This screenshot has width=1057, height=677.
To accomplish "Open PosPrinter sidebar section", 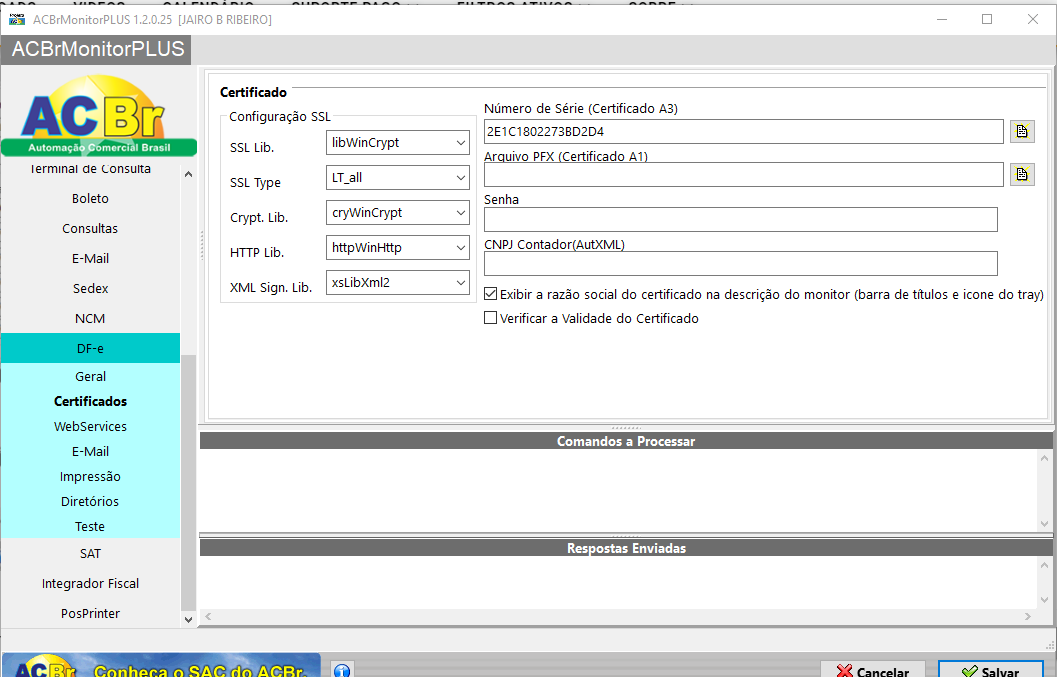I will click(x=90, y=613).
